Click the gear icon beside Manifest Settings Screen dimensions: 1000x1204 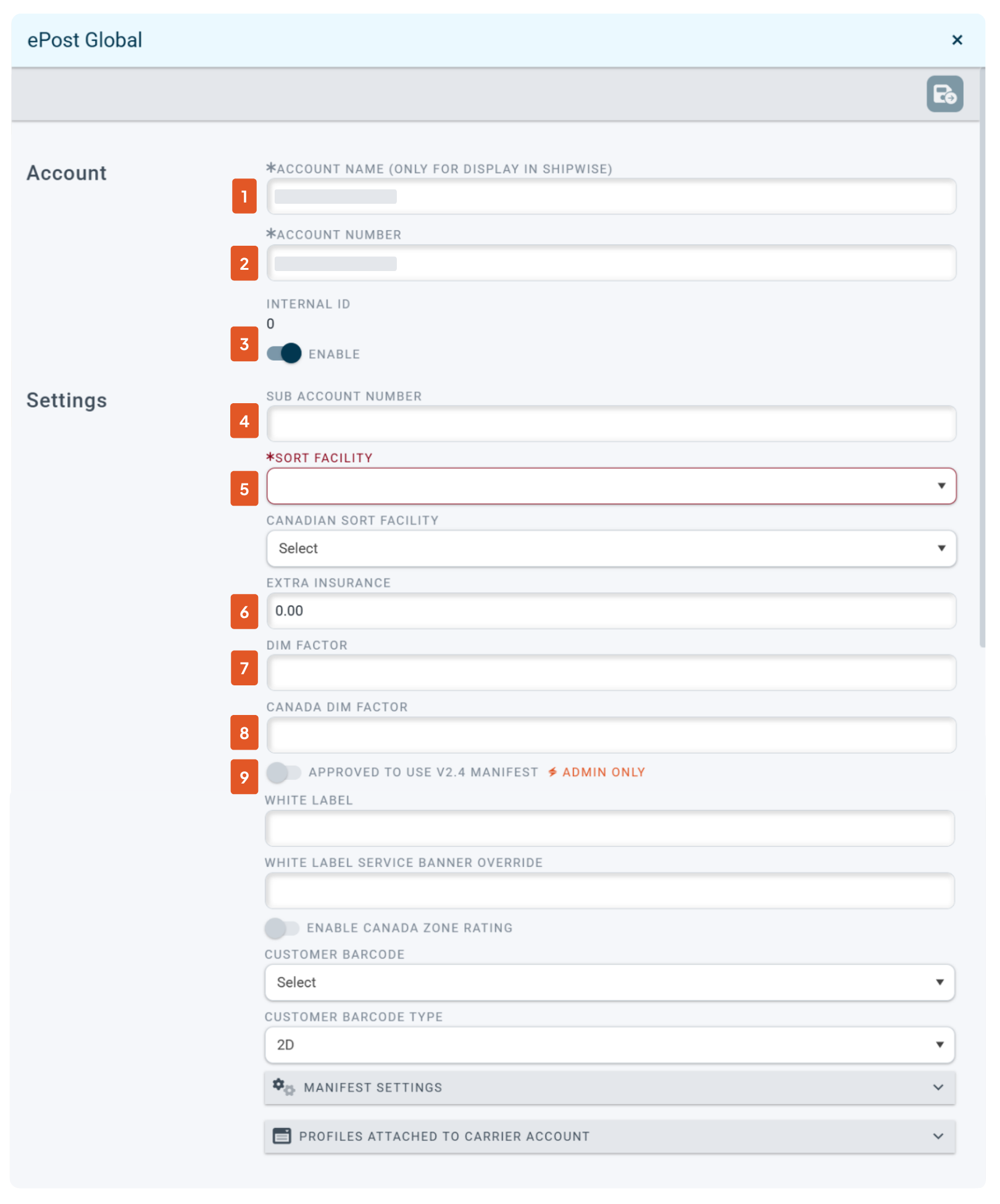click(x=284, y=1087)
